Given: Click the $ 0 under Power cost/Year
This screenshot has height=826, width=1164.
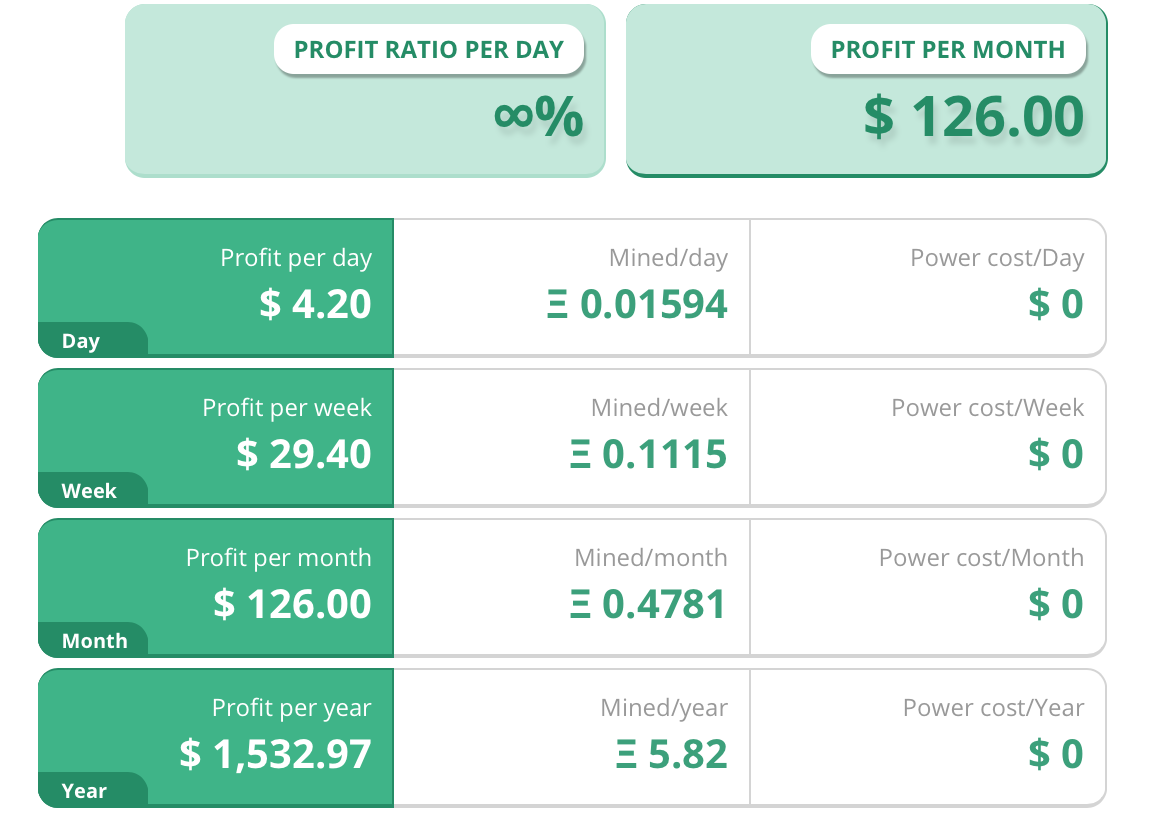Looking at the screenshot, I should pyautogui.click(x=1056, y=754).
